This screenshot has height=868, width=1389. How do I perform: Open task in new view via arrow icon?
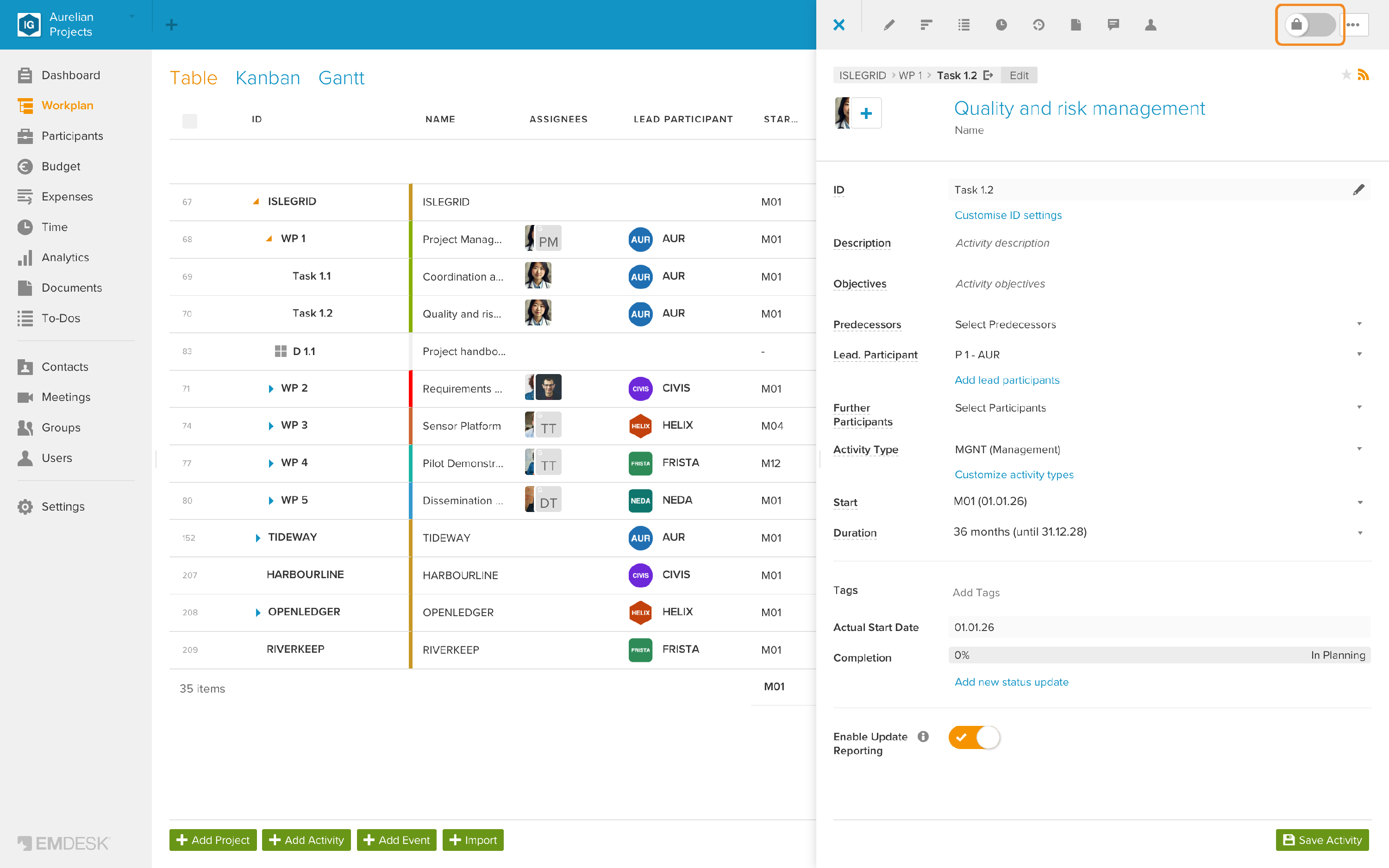(x=988, y=75)
